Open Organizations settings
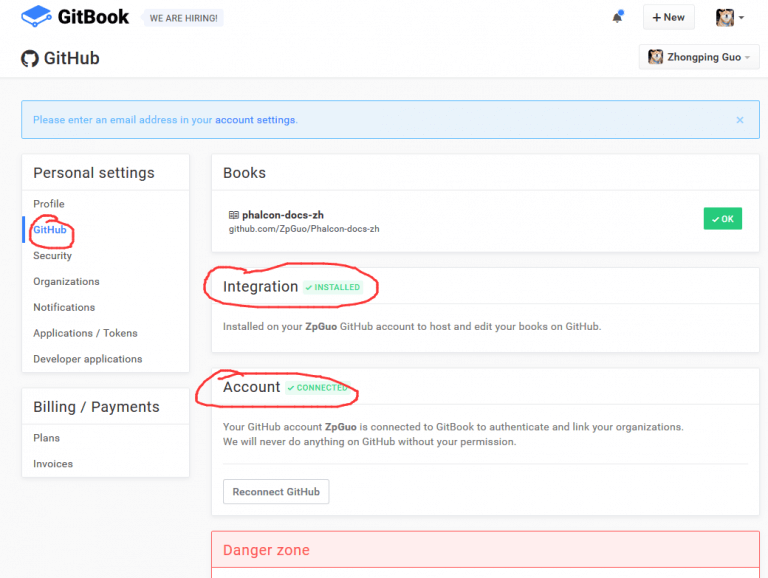 click(66, 282)
